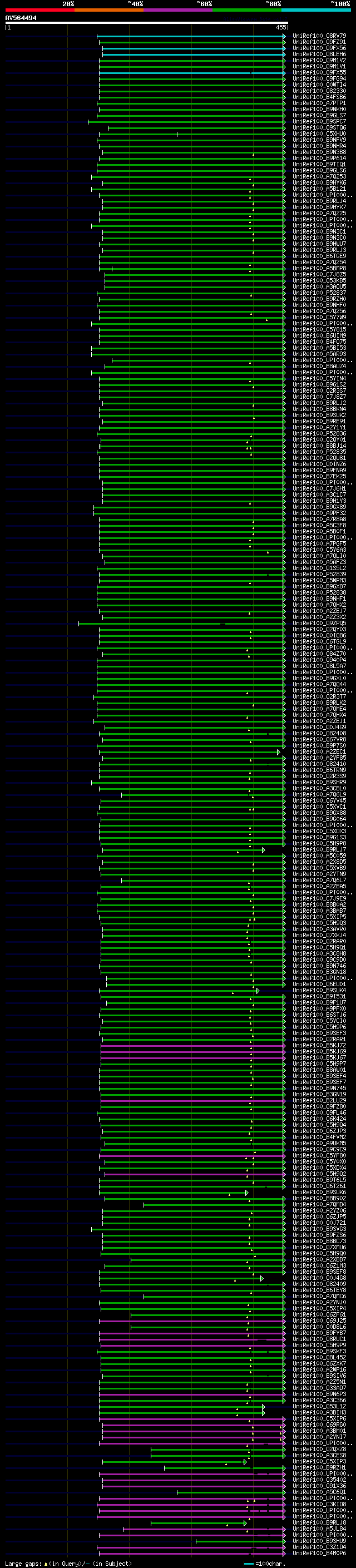Select the label UniRef100_A5JL84
Screen dimensions: 356x1568
319,1529
